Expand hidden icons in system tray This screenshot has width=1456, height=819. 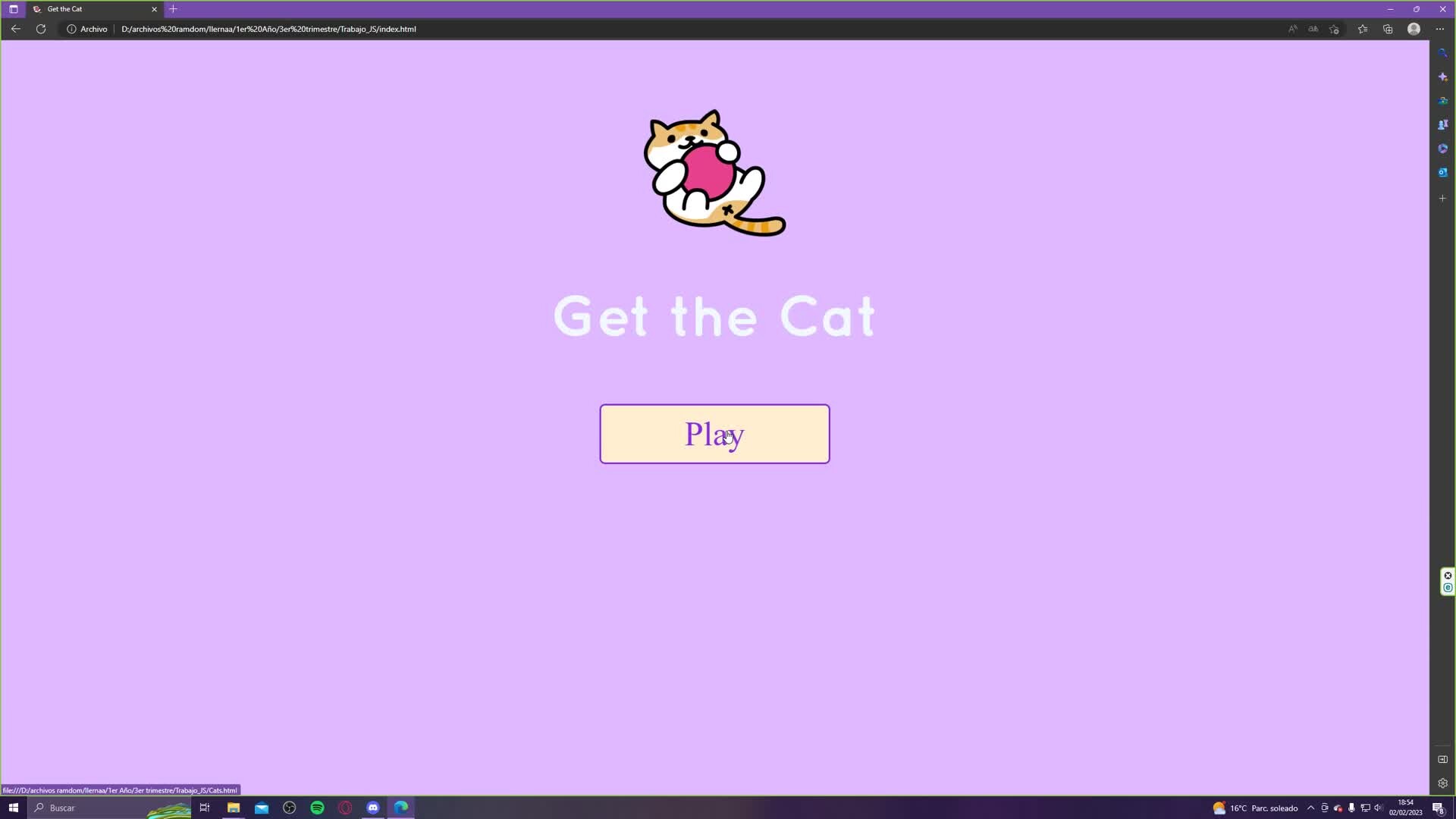[x=1311, y=808]
